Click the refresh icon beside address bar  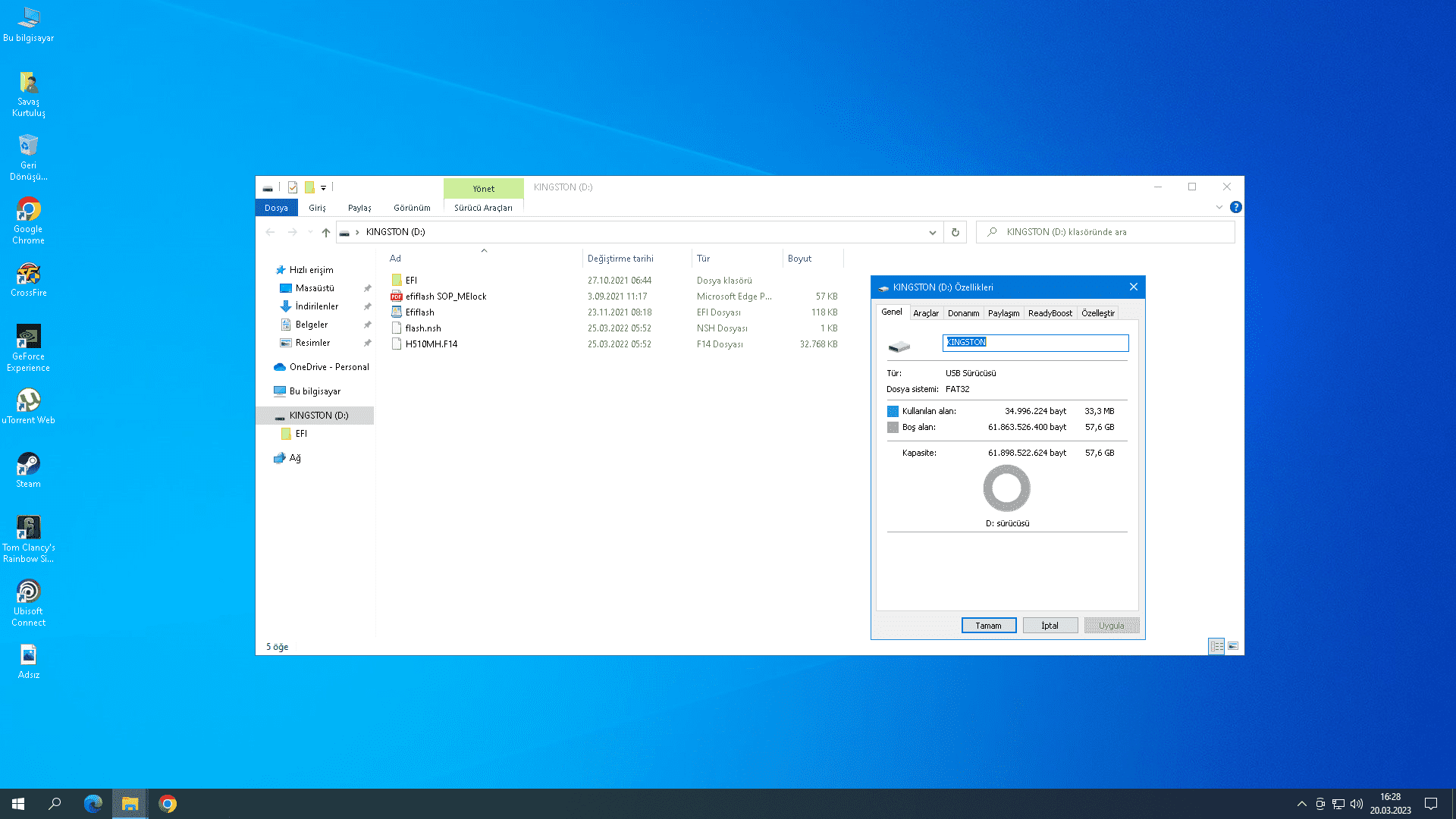955,232
